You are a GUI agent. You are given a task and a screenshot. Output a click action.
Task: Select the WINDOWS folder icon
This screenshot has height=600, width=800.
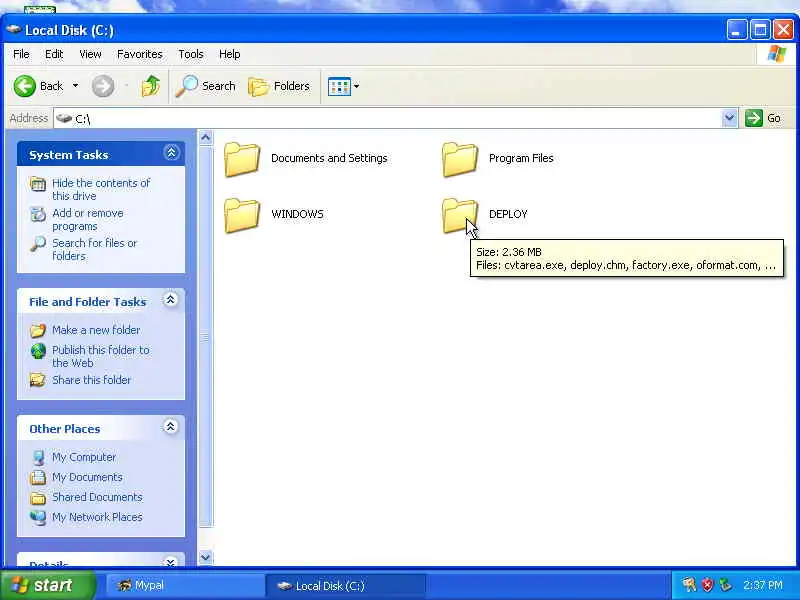(x=242, y=215)
